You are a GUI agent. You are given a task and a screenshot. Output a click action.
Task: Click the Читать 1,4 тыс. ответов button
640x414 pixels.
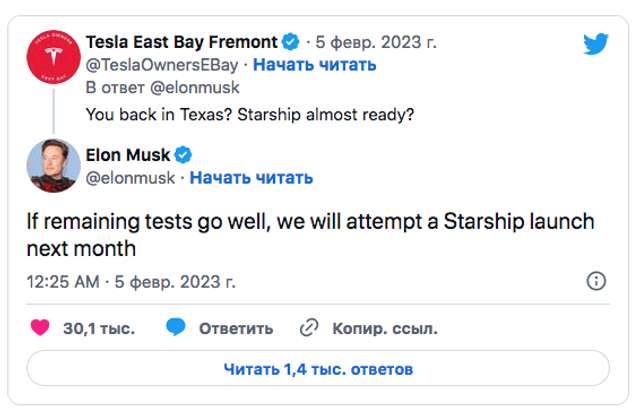pos(318,369)
